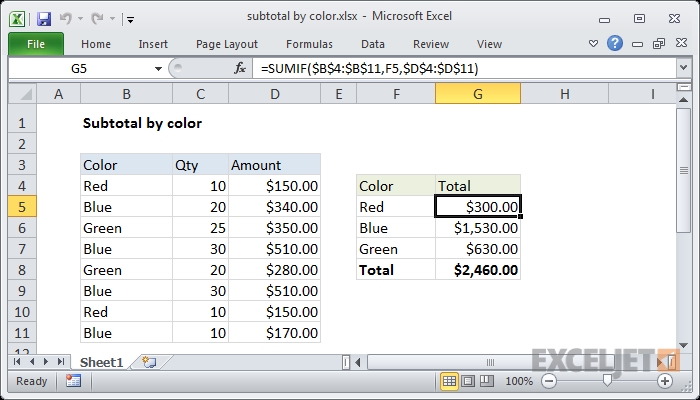Click the 100% zoom level button

click(x=519, y=381)
